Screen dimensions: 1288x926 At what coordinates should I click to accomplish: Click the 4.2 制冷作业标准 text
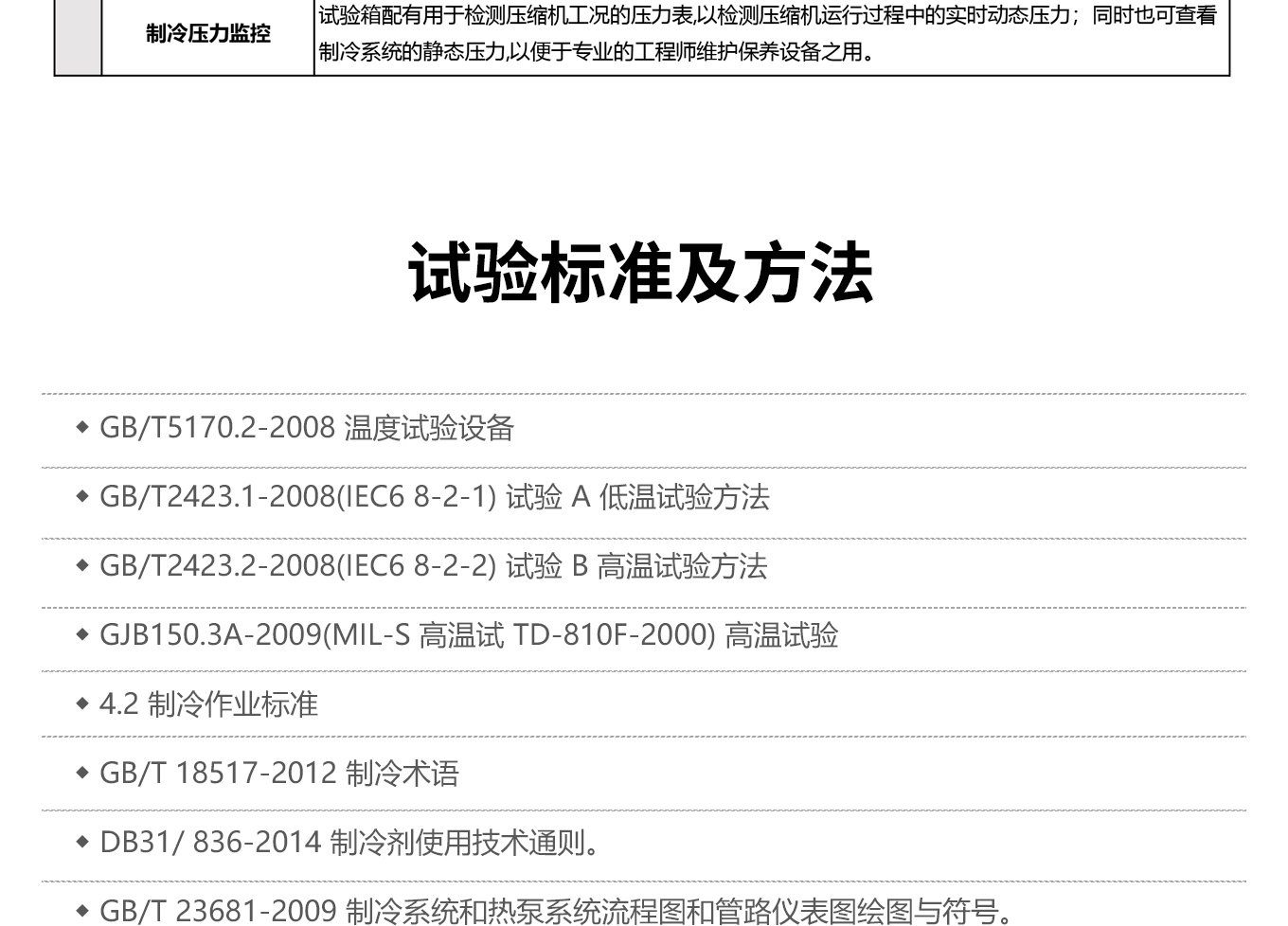click(x=208, y=704)
